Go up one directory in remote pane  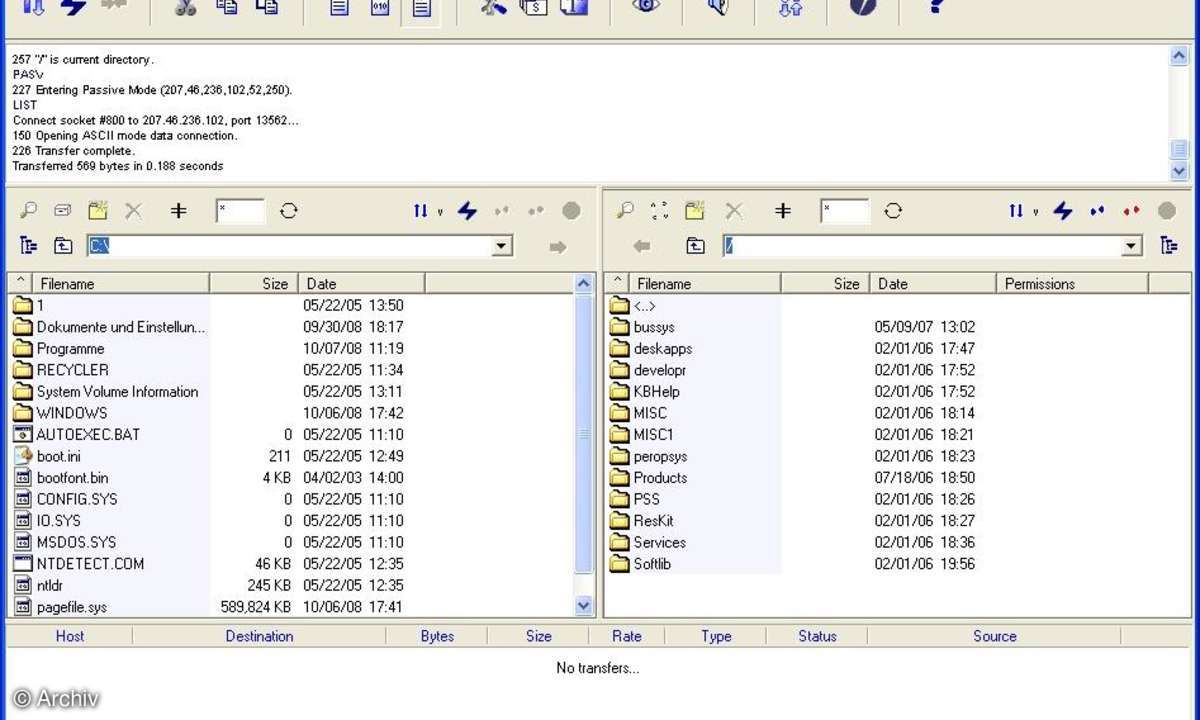tap(695, 246)
